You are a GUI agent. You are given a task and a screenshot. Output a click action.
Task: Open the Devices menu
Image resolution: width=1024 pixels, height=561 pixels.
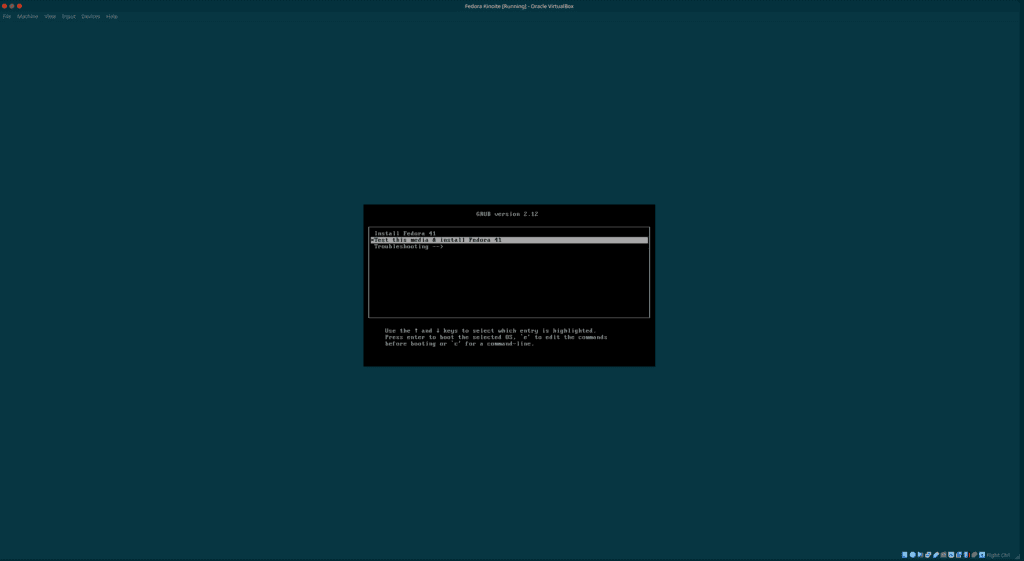coord(91,17)
